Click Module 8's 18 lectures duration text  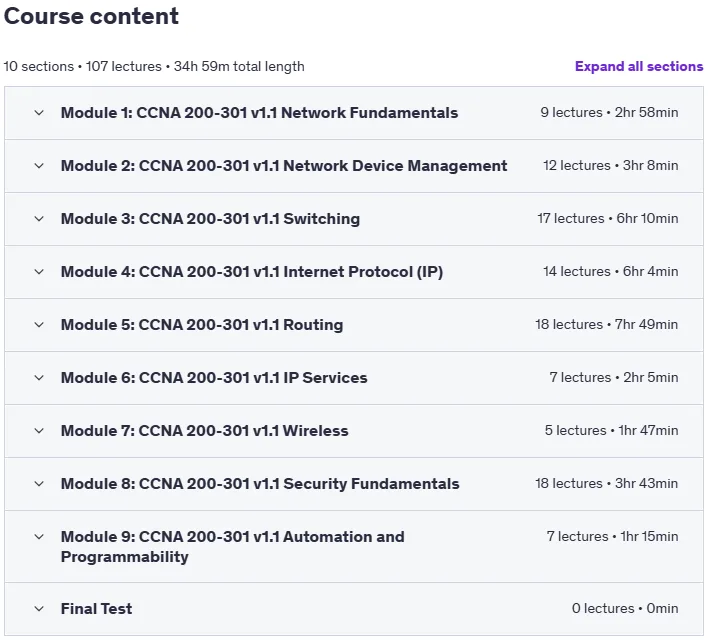pyautogui.click(x=607, y=484)
